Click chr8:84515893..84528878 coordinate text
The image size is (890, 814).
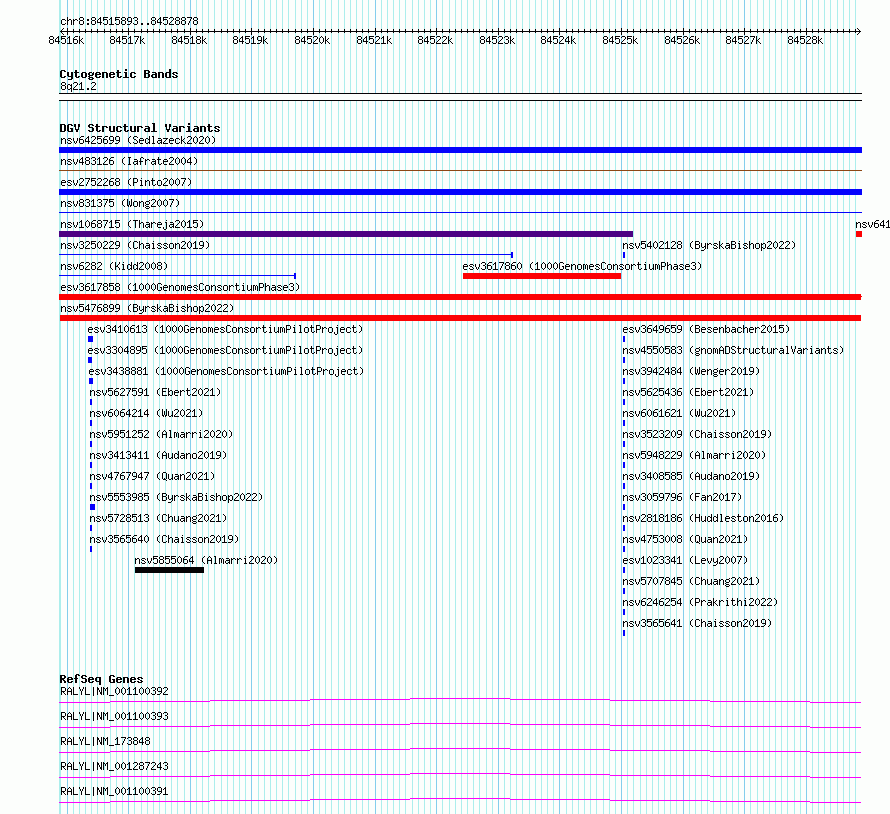click(x=129, y=22)
